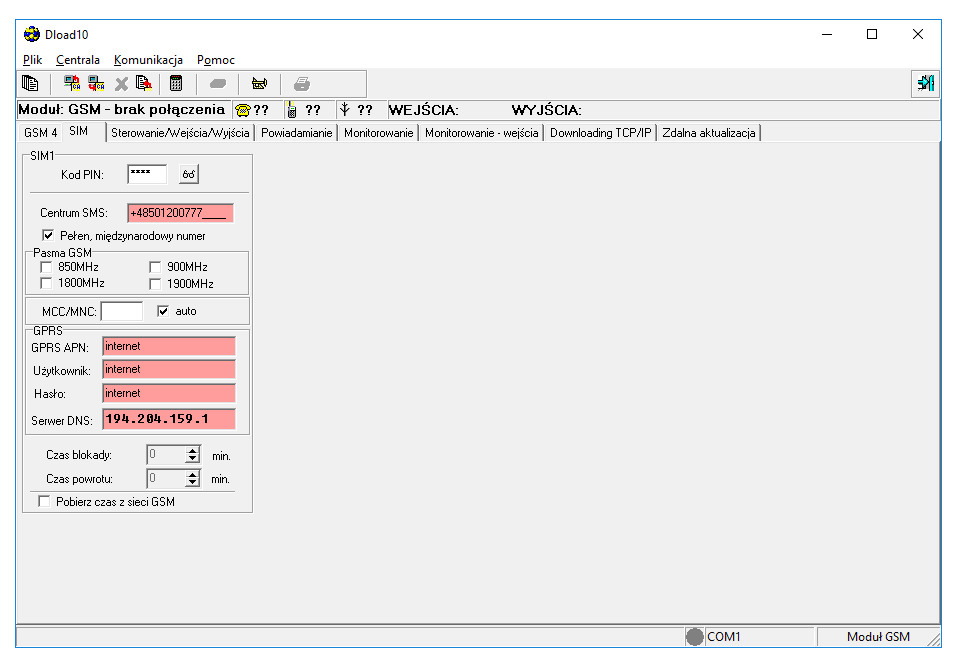Click the exit plug icon at top right
Screen dimensions: 960x656
pos(924,84)
